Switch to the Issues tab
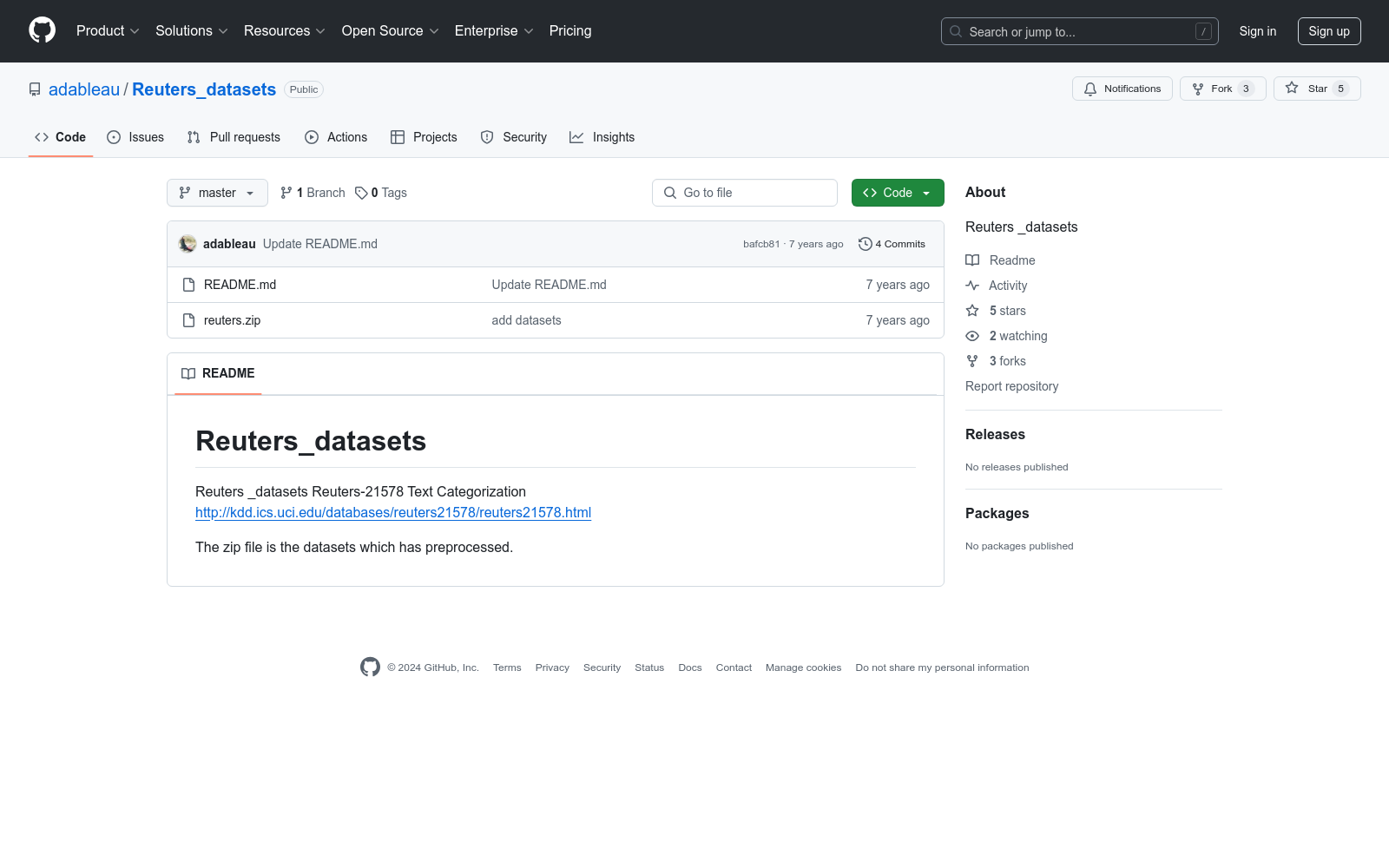 [135, 137]
